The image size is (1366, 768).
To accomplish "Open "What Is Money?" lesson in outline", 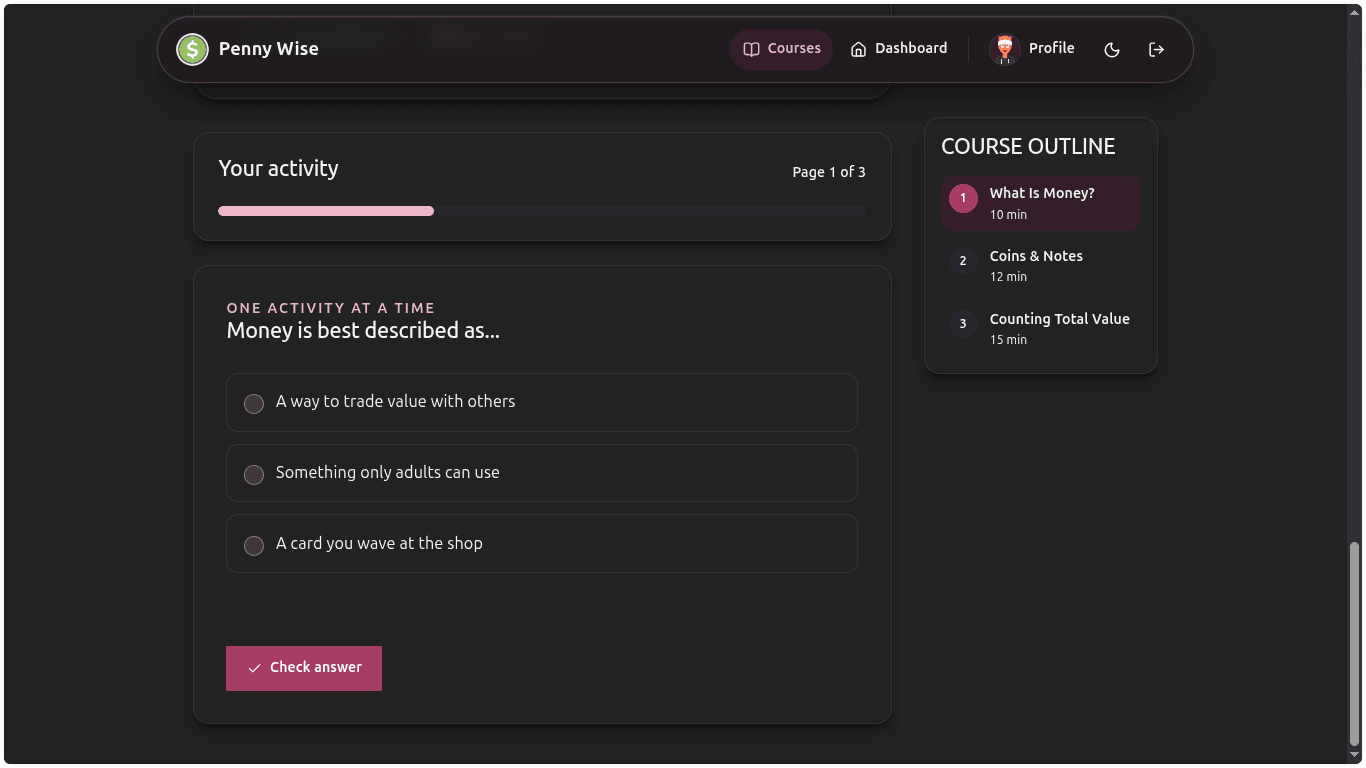I will (1041, 204).
